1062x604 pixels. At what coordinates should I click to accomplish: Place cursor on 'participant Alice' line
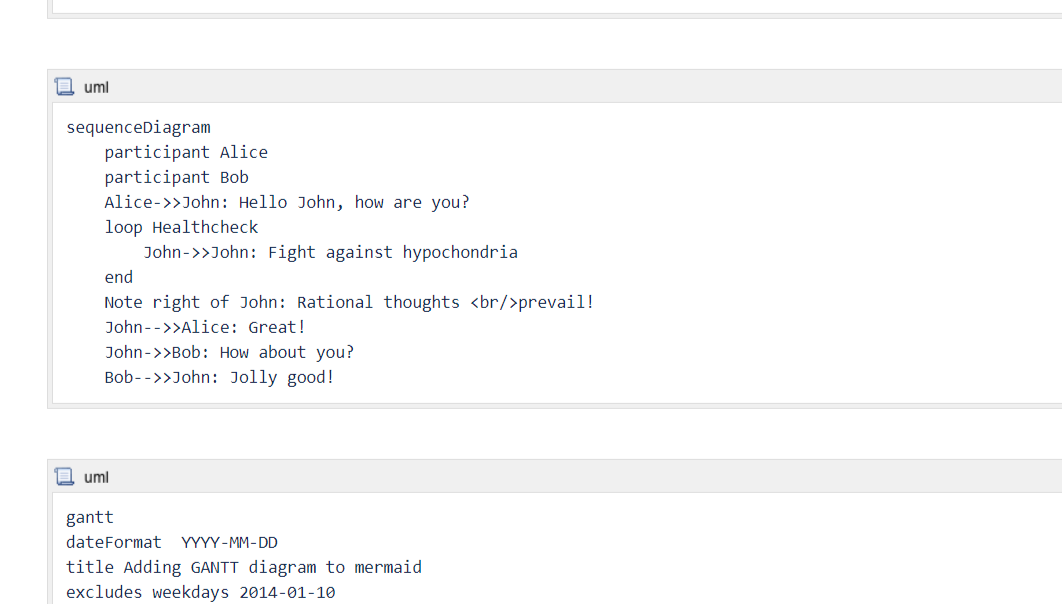pyautogui.click(x=186, y=152)
